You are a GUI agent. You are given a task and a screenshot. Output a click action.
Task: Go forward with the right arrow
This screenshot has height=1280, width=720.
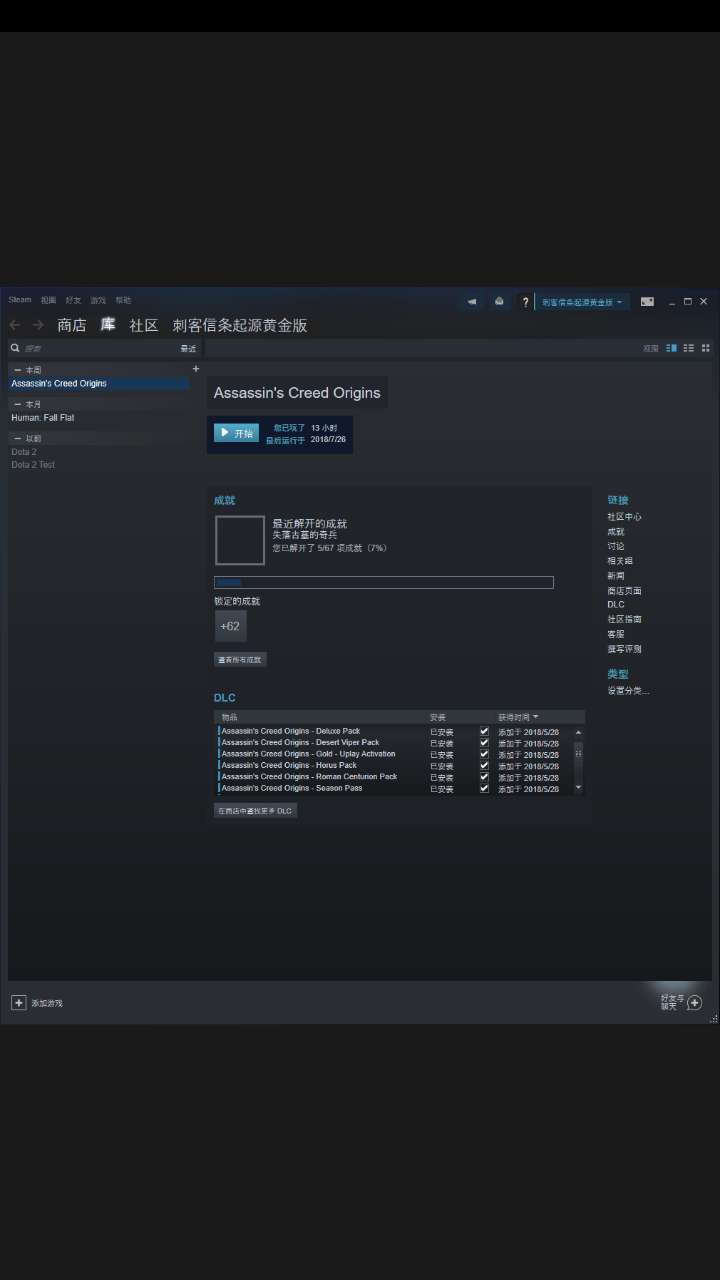click(38, 325)
